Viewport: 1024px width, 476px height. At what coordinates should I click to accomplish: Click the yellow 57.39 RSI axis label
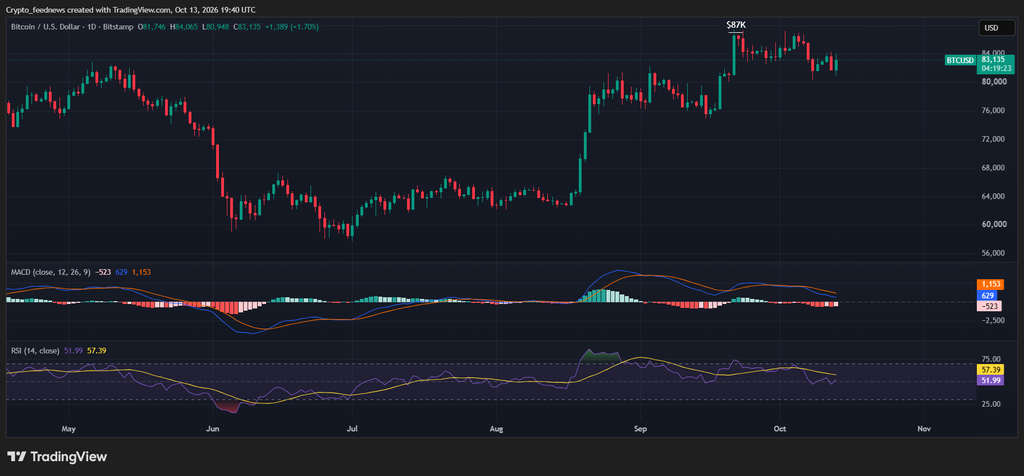(990, 370)
